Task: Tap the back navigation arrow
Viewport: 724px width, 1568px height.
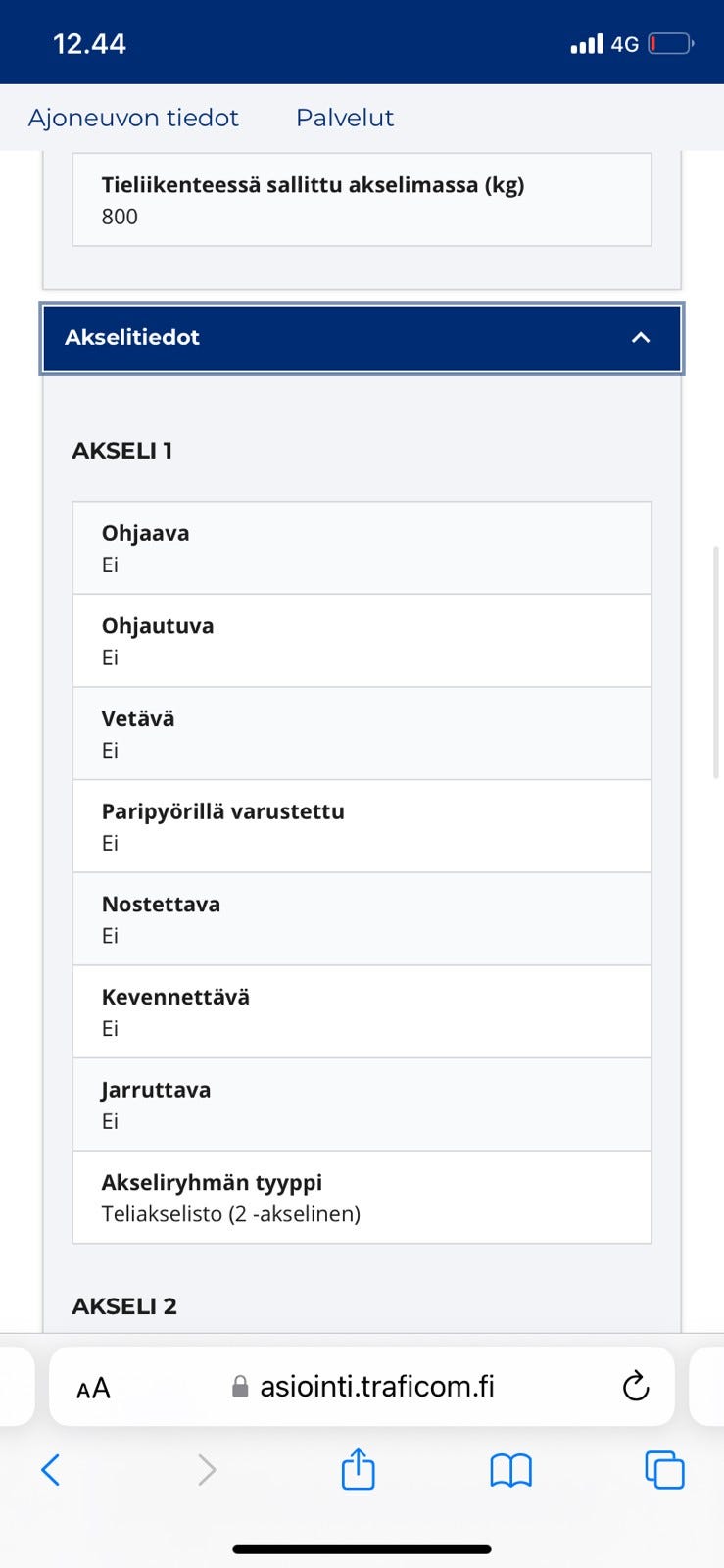Action: pyautogui.click(x=51, y=1470)
